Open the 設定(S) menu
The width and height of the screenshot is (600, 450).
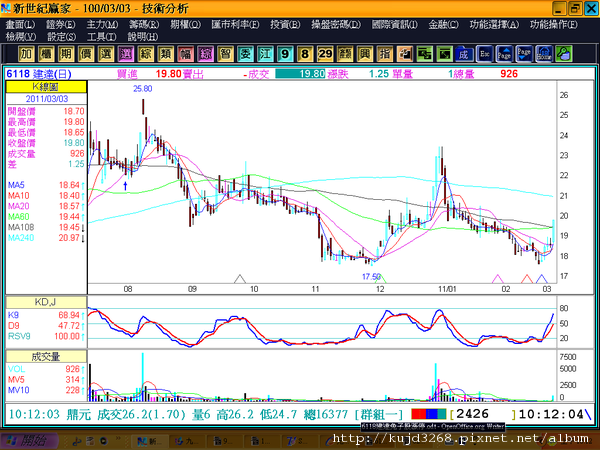[x=61, y=37]
